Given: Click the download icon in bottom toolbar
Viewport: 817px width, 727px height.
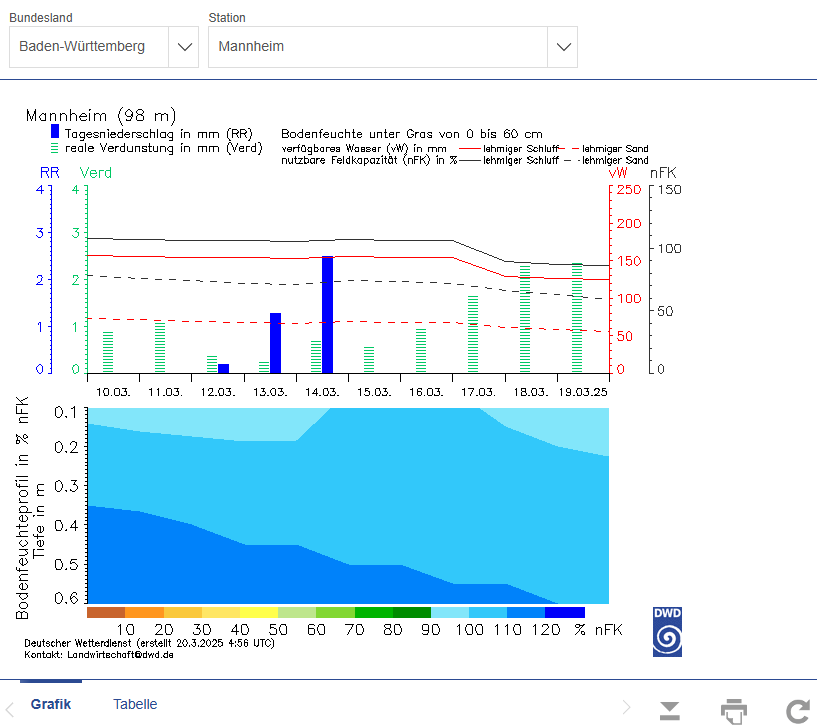Looking at the screenshot, I should (x=670, y=711).
